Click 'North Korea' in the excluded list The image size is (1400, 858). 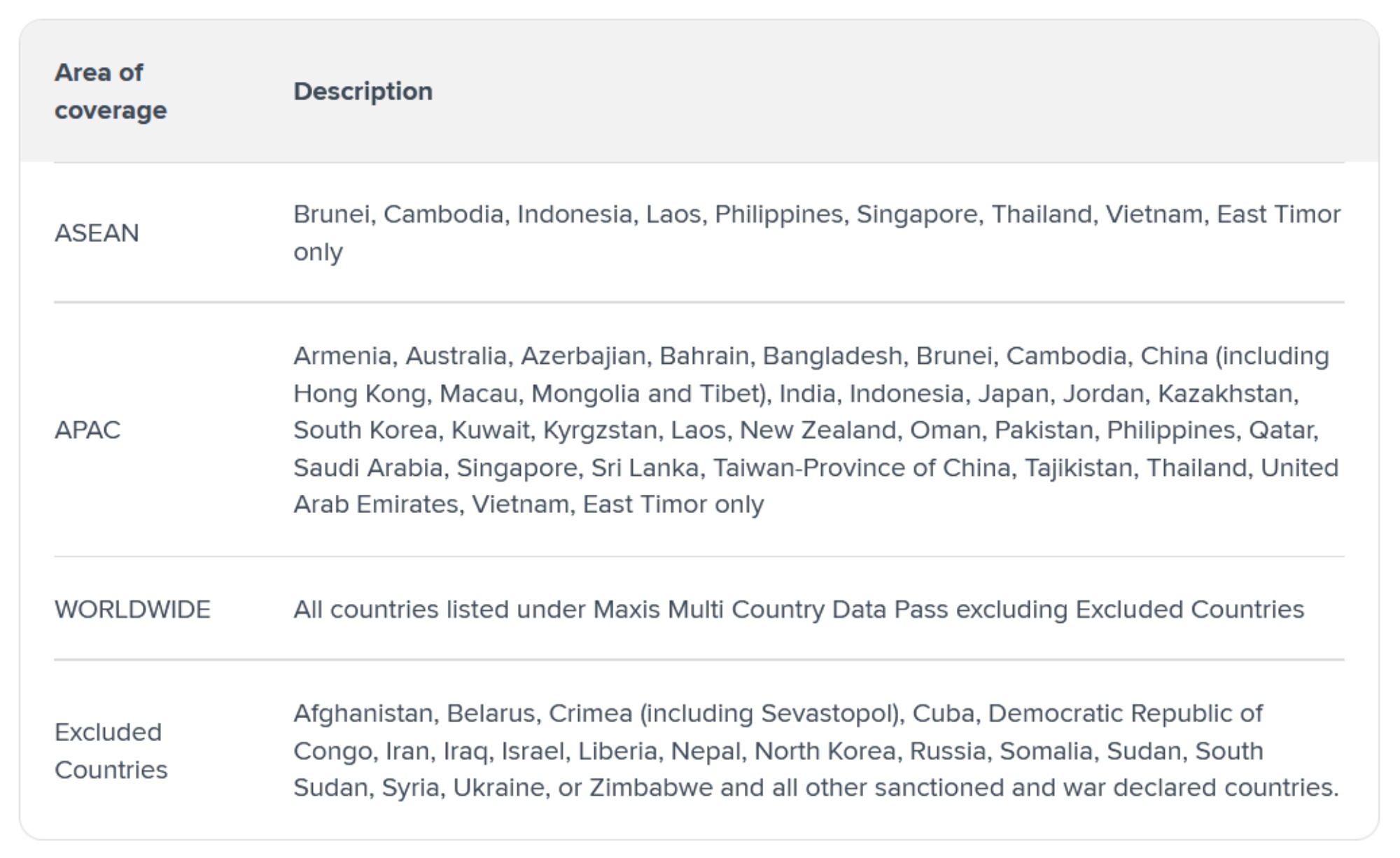(825, 751)
